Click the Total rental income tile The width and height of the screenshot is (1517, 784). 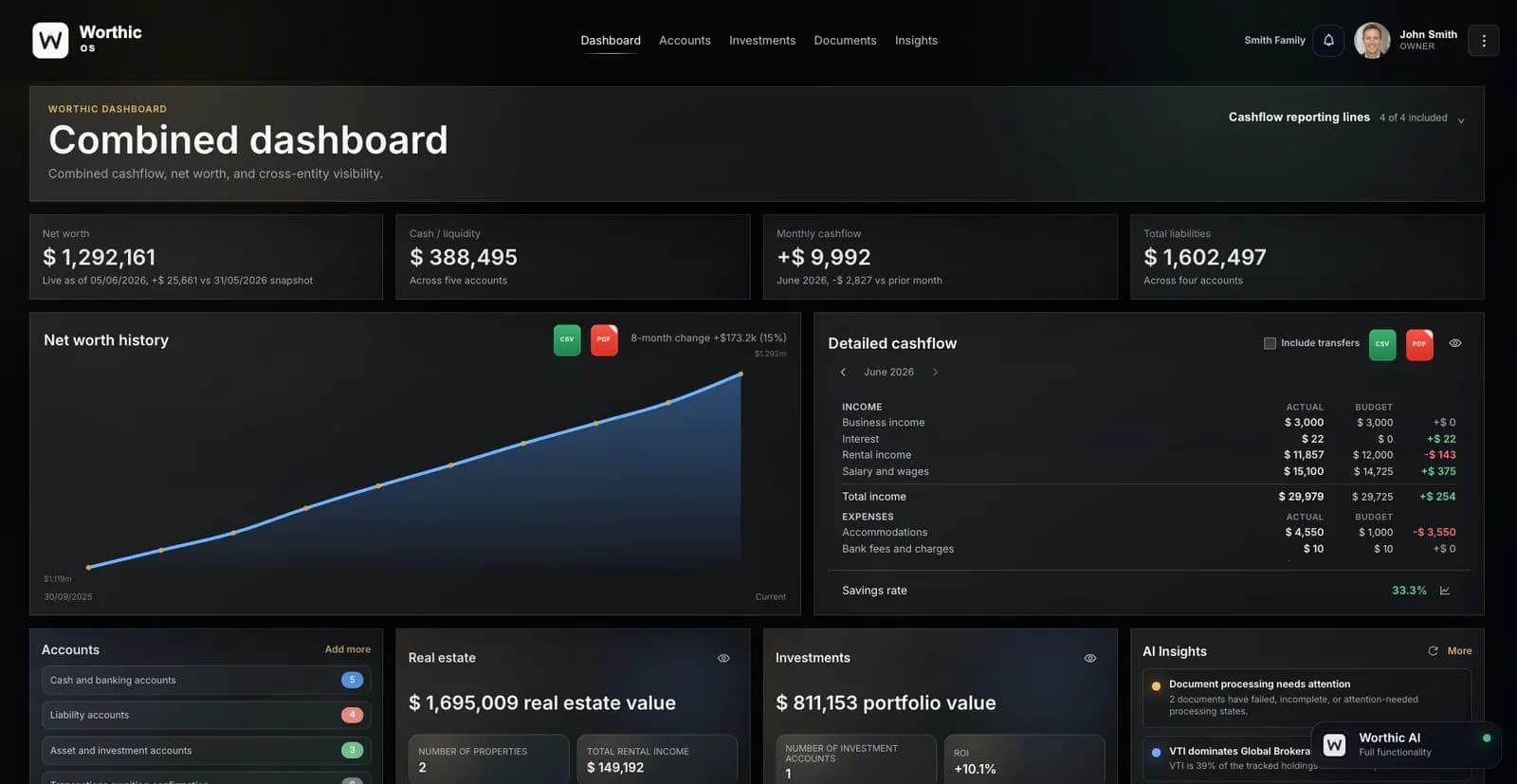pyautogui.click(x=657, y=758)
